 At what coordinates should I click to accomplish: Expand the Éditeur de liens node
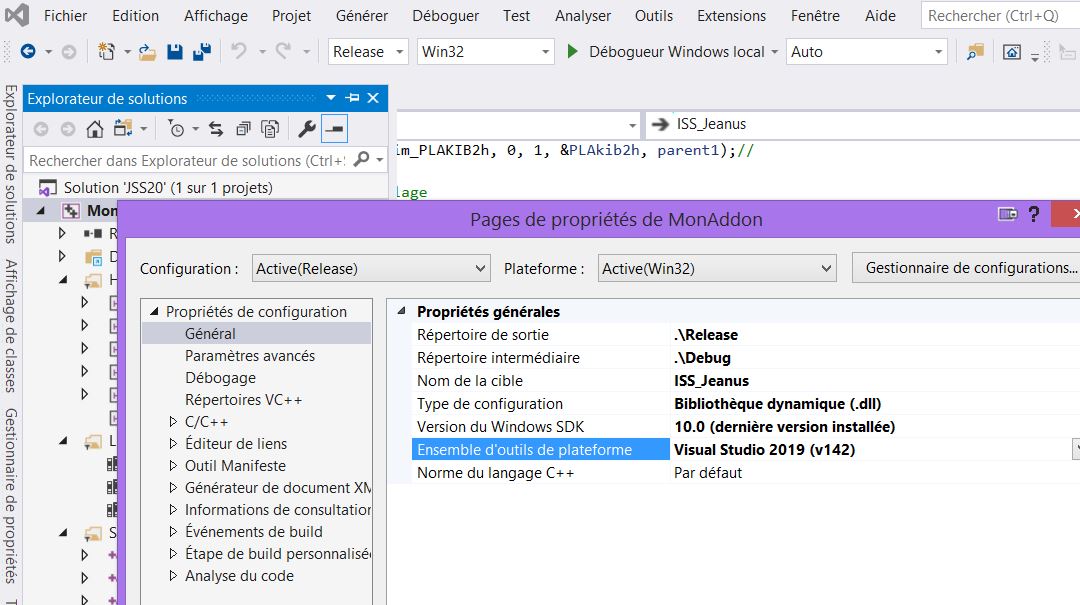[173, 444]
